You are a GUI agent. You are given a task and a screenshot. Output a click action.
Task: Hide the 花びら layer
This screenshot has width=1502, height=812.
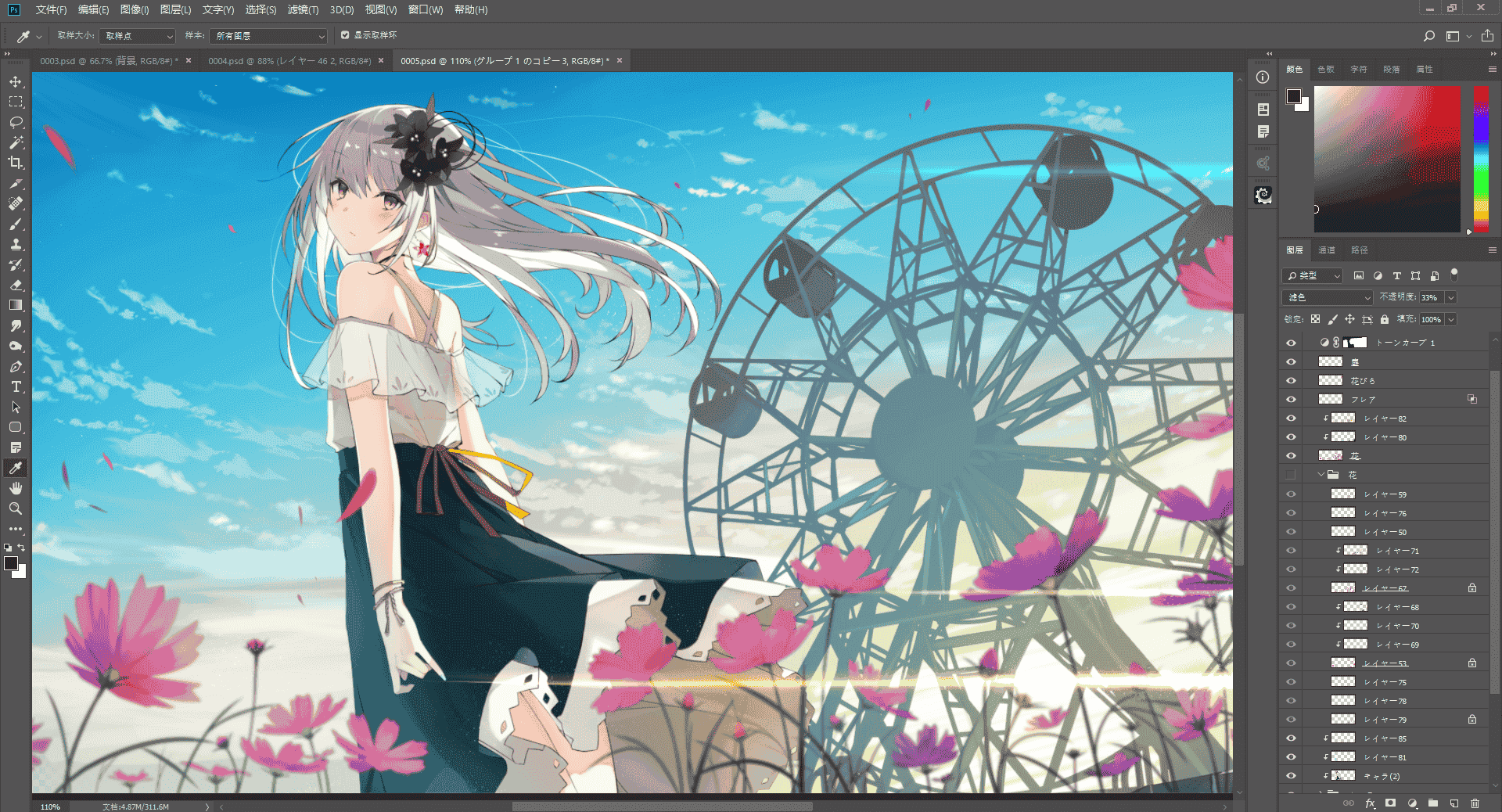[x=1291, y=381]
